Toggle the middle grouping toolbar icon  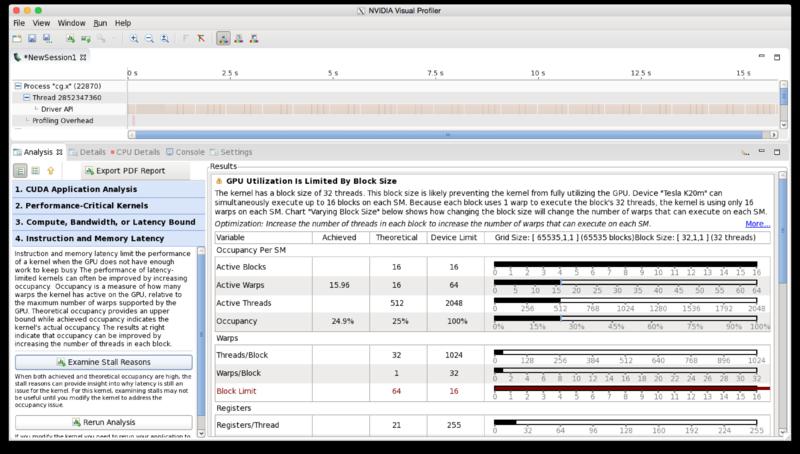[x=238, y=39]
